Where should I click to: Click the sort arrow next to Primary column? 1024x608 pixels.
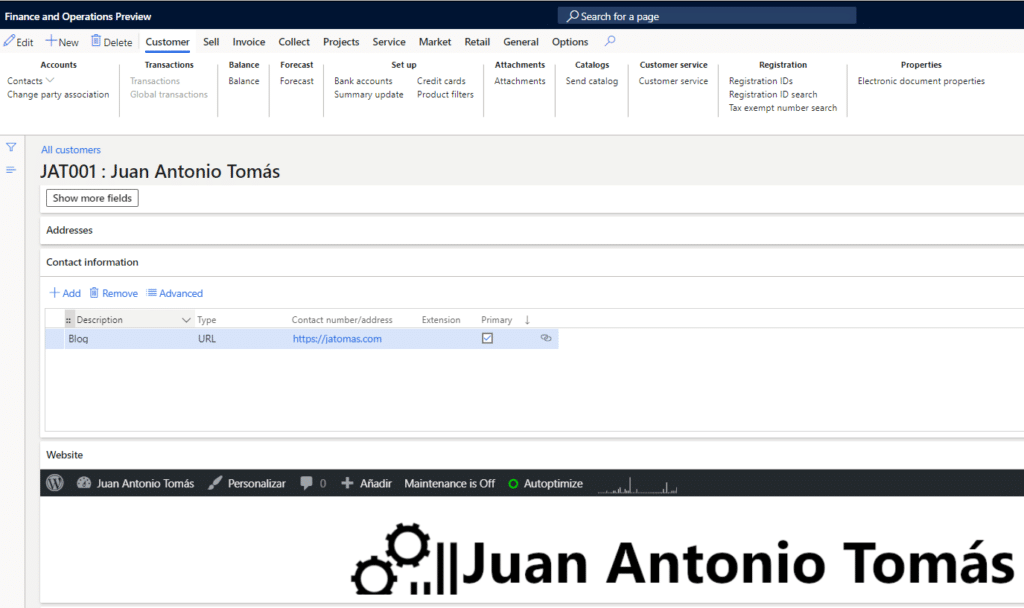527,320
